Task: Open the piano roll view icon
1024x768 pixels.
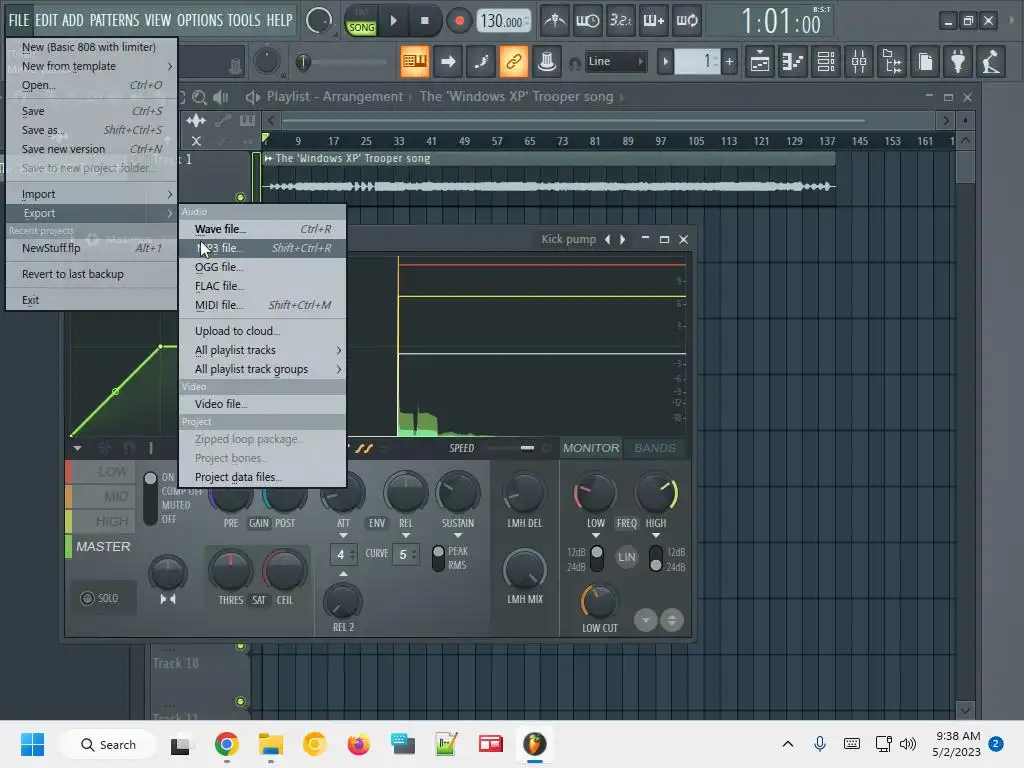Action: point(793,62)
